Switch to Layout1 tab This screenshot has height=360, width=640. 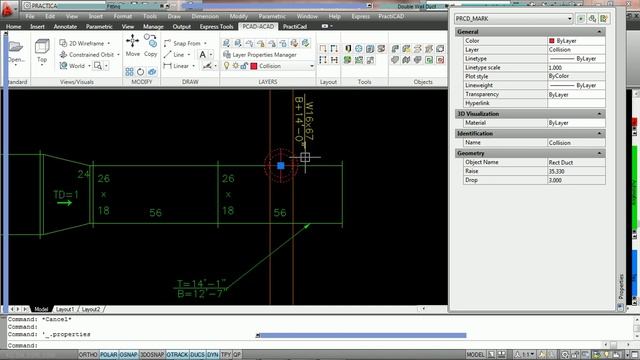(65, 309)
